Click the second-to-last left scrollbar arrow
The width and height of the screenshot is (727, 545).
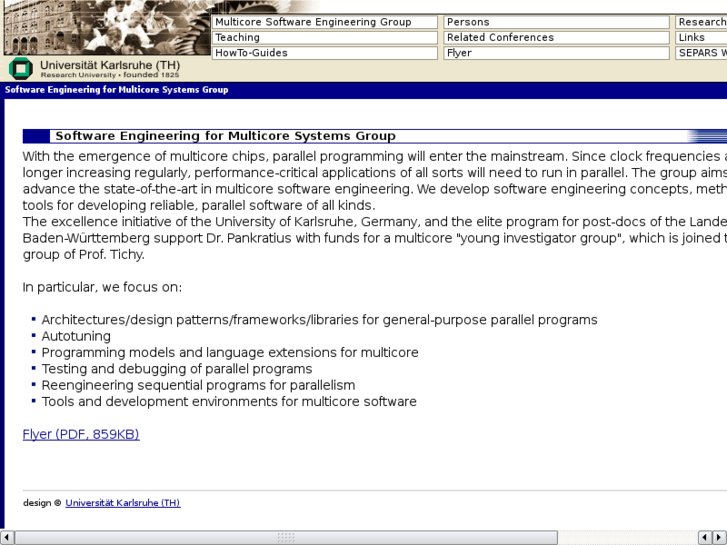coord(705,537)
